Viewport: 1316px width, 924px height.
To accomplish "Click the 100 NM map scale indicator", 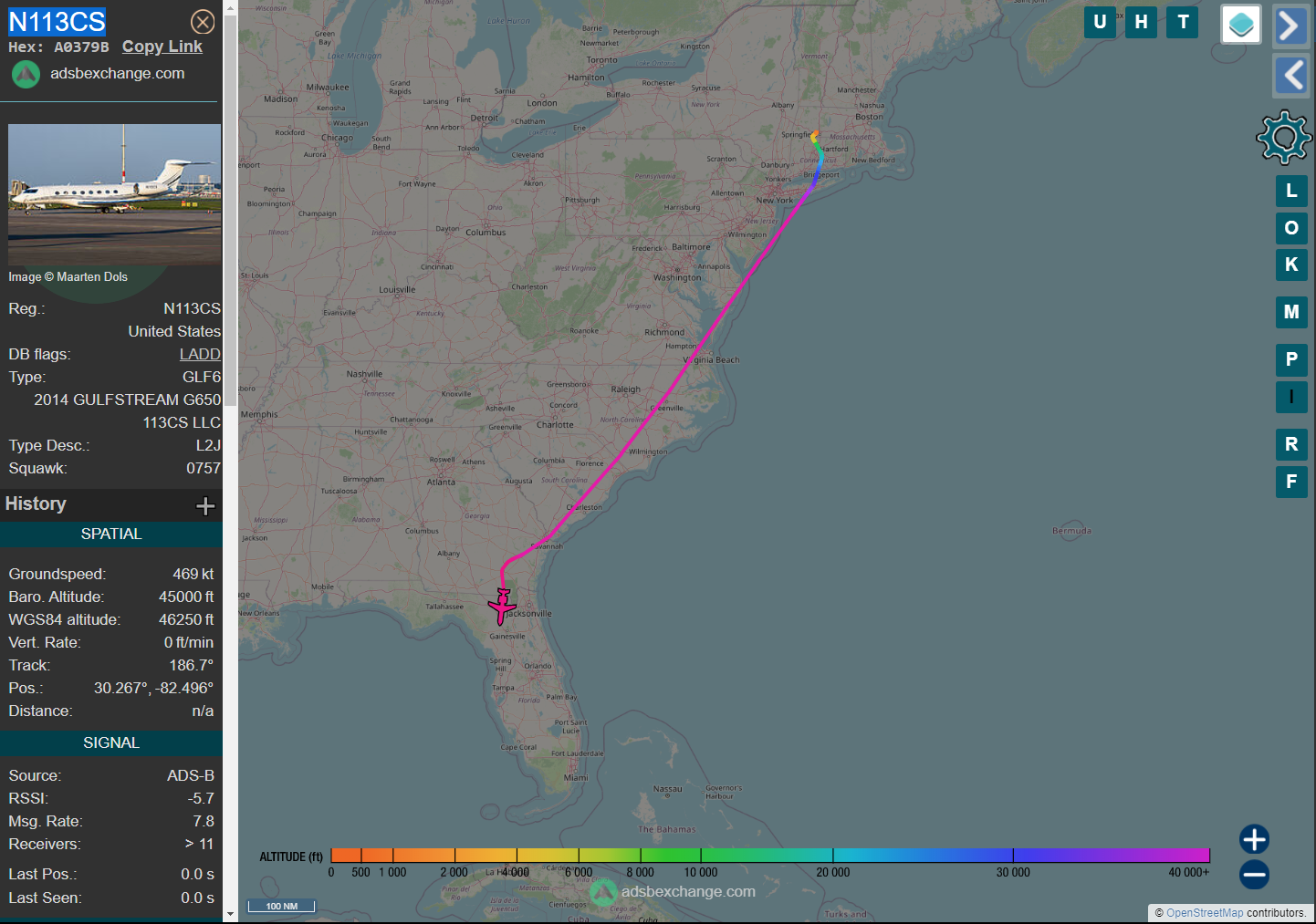I will (281, 906).
